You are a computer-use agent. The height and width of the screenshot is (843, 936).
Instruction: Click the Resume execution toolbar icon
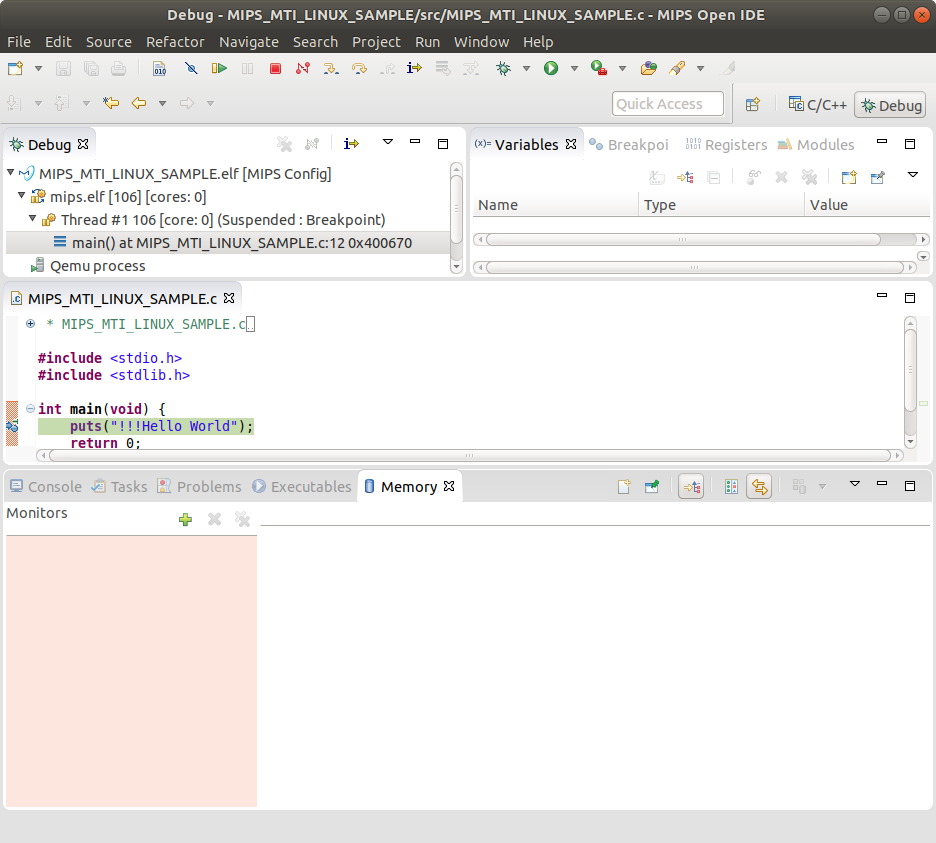click(x=219, y=69)
